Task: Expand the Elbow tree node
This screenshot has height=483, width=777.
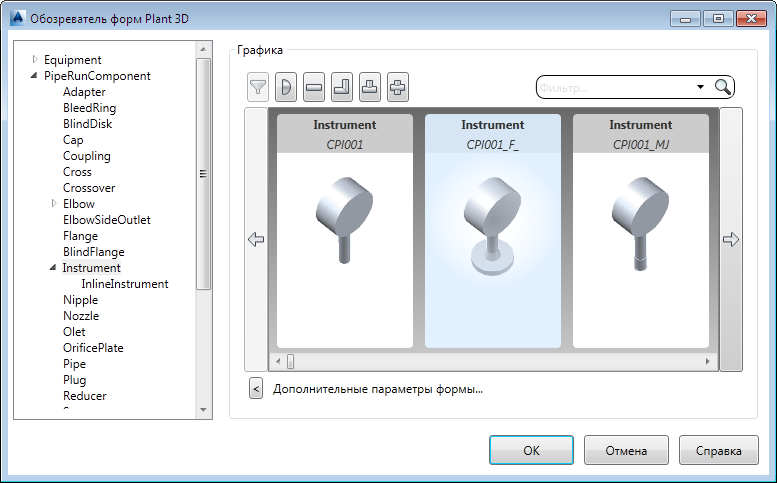Action: 54,204
